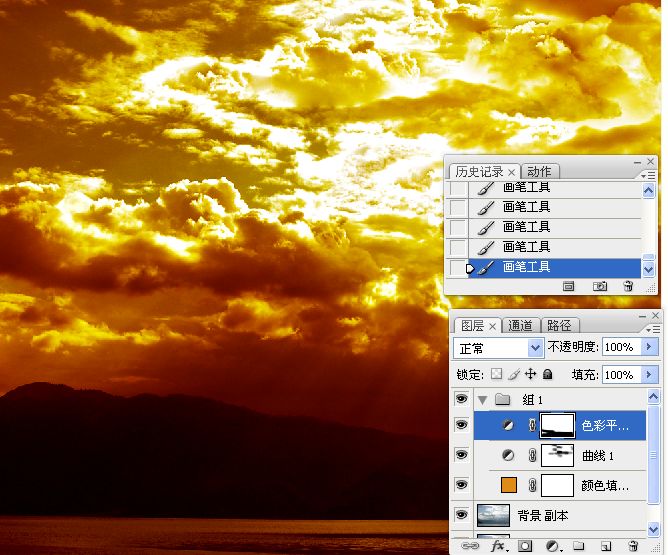Screen dimensions: 668x555
Task: Select the 曲线 1 layer mask thumbnail
Action: pyautogui.click(x=557, y=455)
